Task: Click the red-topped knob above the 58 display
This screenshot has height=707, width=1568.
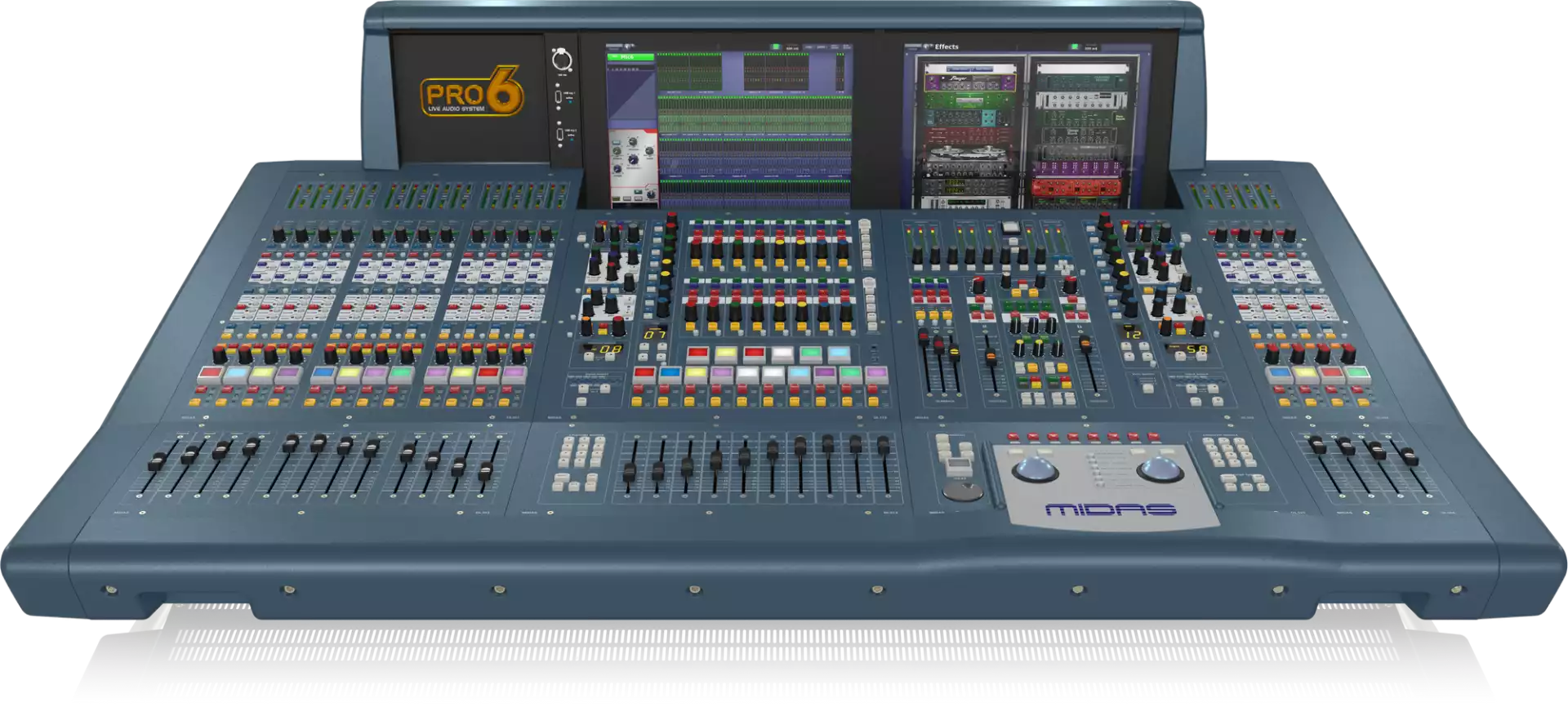Action: 1198,324
